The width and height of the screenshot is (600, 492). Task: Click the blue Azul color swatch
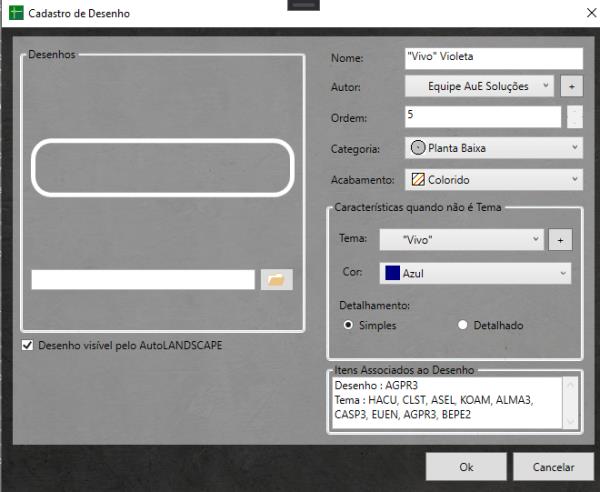pos(391,273)
